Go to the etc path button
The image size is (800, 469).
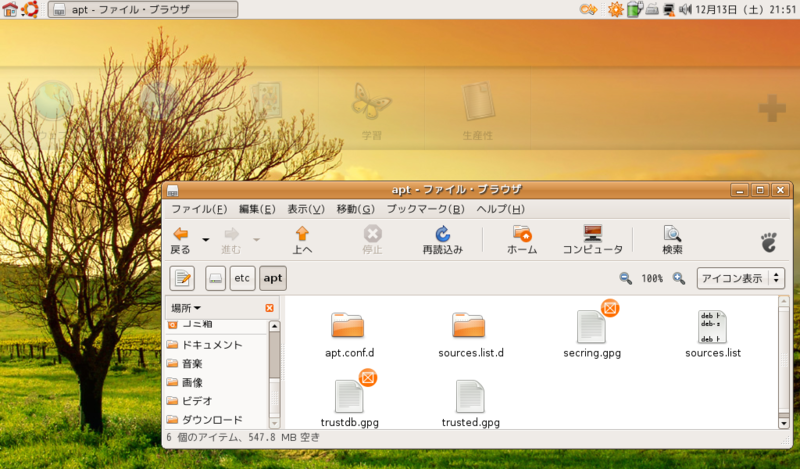click(x=242, y=278)
